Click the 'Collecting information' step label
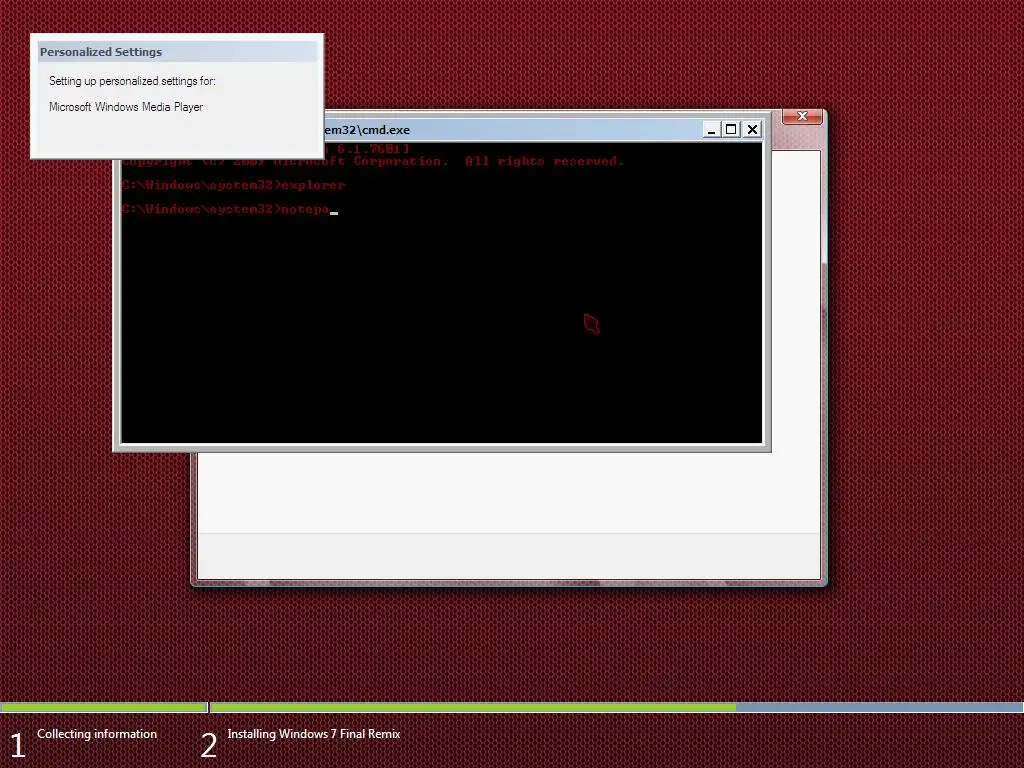The height and width of the screenshot is (768, 1024). [x=97, y=734]
